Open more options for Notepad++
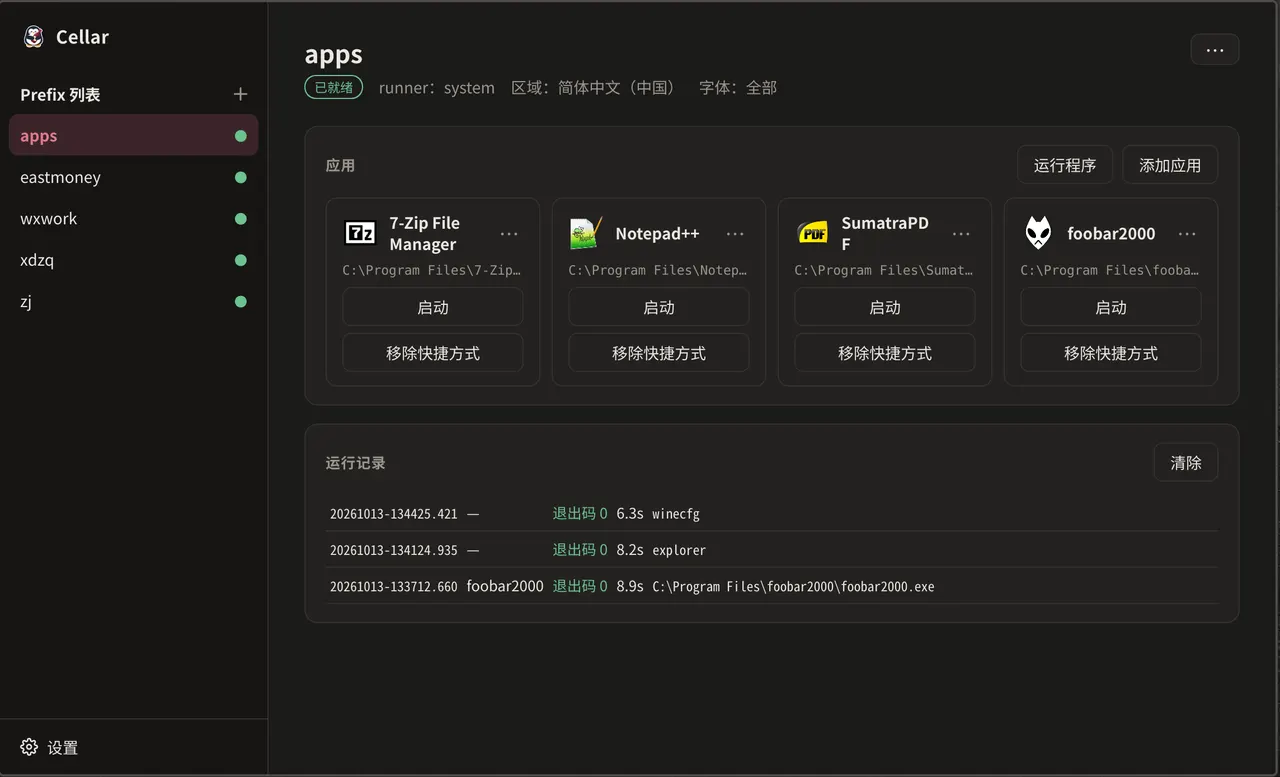This screenshot has width=1280, height=777. click(x=735, y=234)
